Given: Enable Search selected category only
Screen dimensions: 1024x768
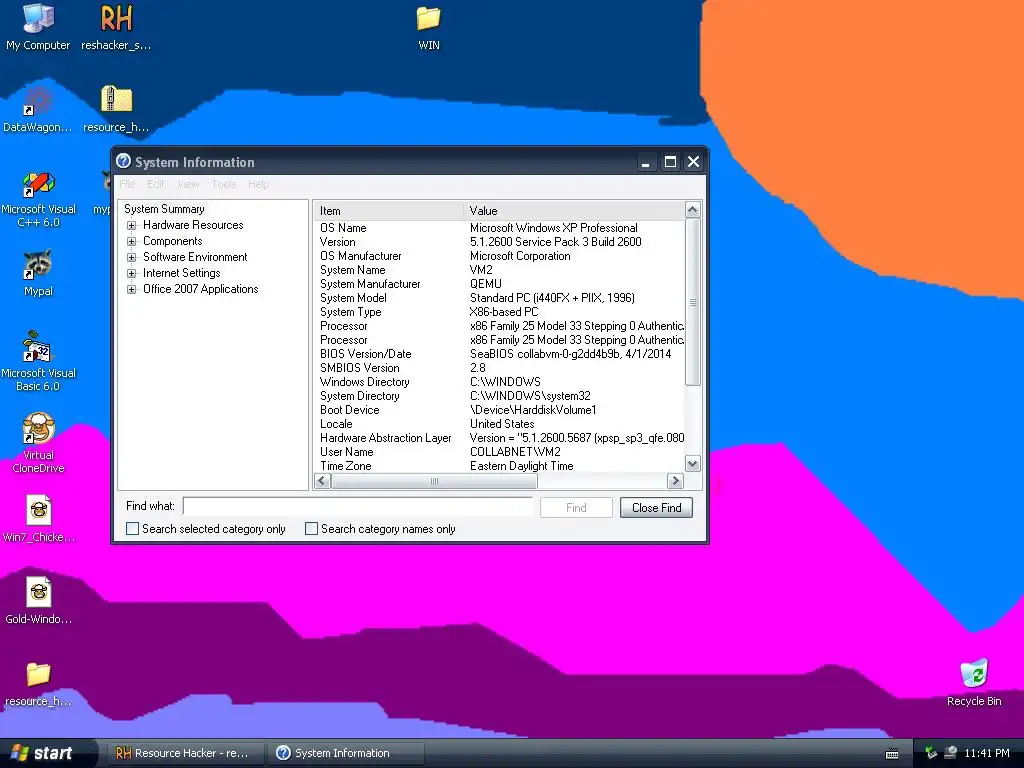Looking at the screenshot, I should [132, 528].
